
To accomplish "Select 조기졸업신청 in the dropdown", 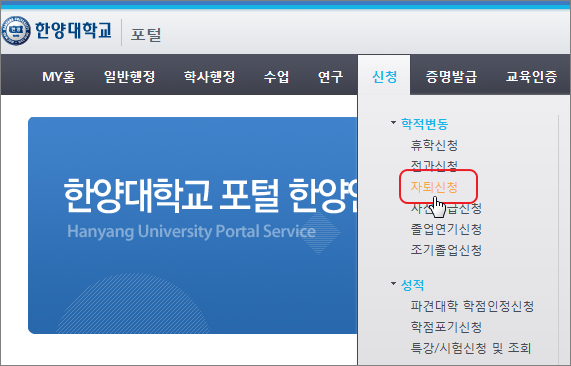I will click(446, 250).
